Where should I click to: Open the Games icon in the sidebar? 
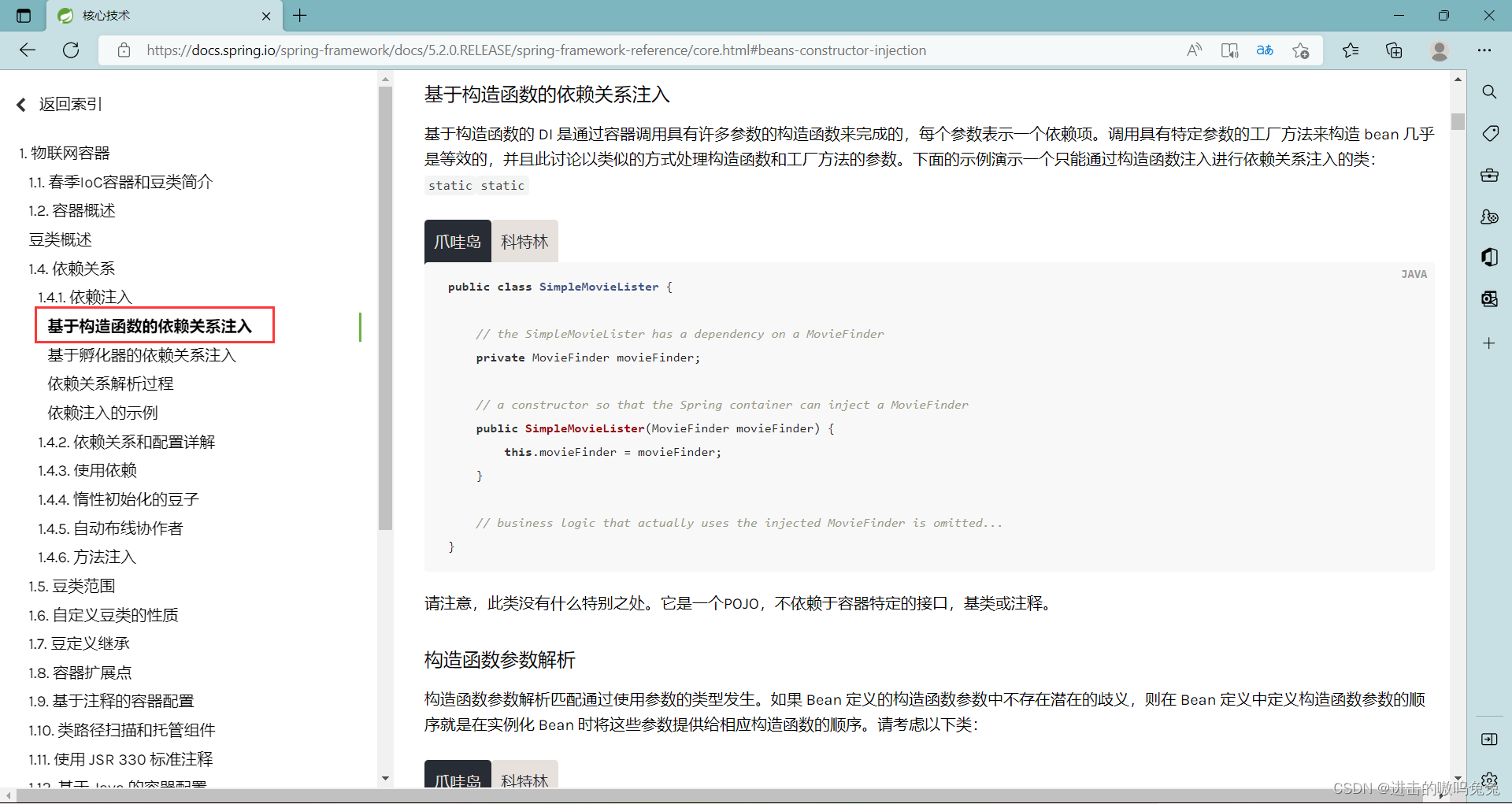pos(1489,217)
